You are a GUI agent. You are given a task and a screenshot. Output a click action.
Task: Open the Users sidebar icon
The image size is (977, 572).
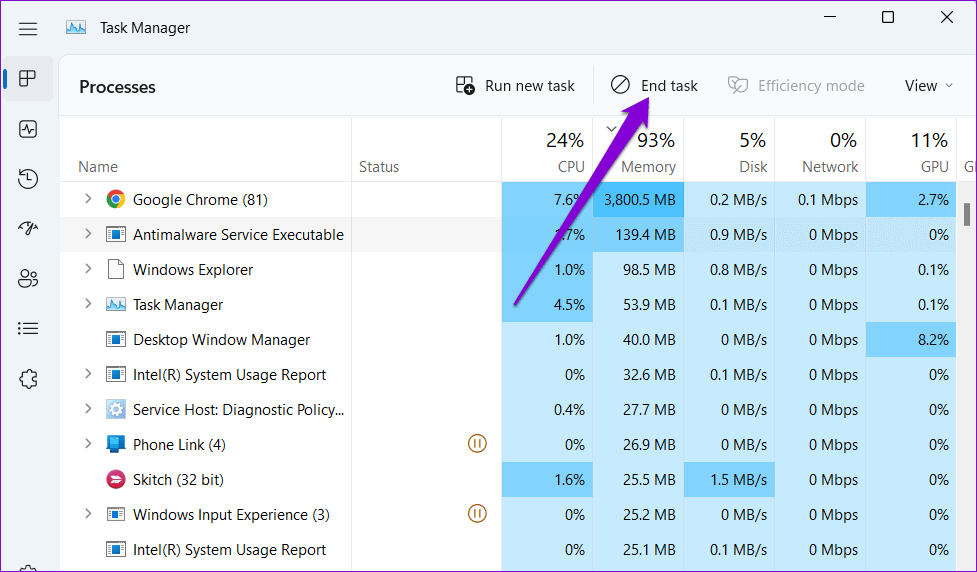28,279
